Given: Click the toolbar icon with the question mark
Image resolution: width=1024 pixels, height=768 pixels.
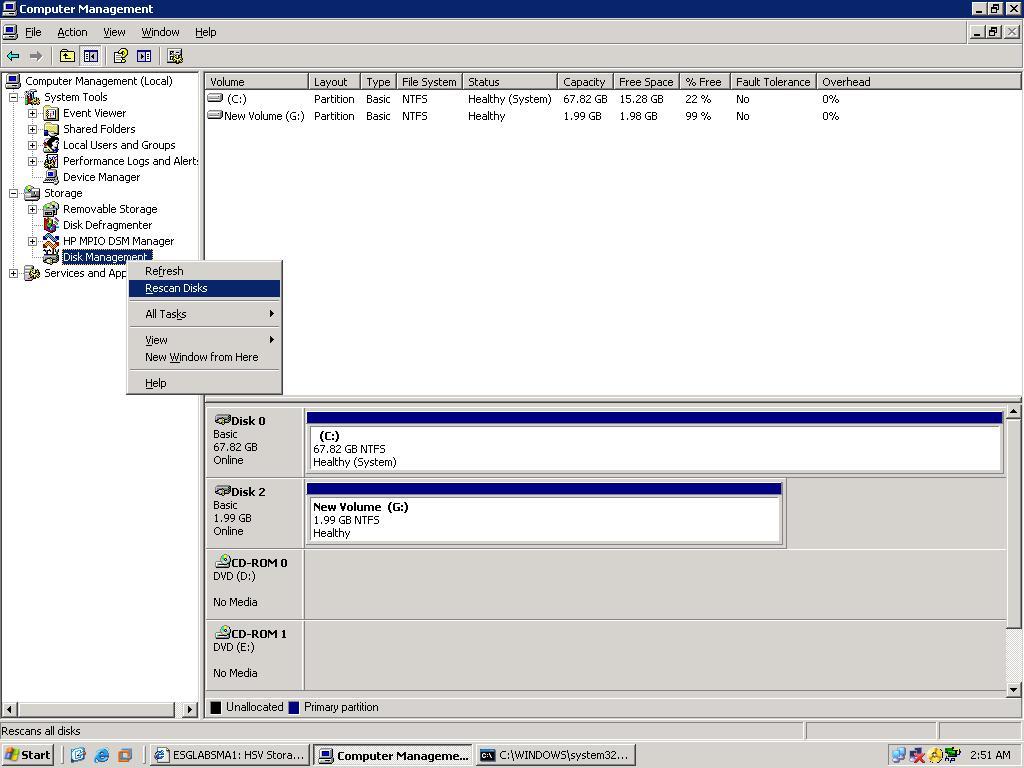Looking at the screenshot, I should 121,56.
